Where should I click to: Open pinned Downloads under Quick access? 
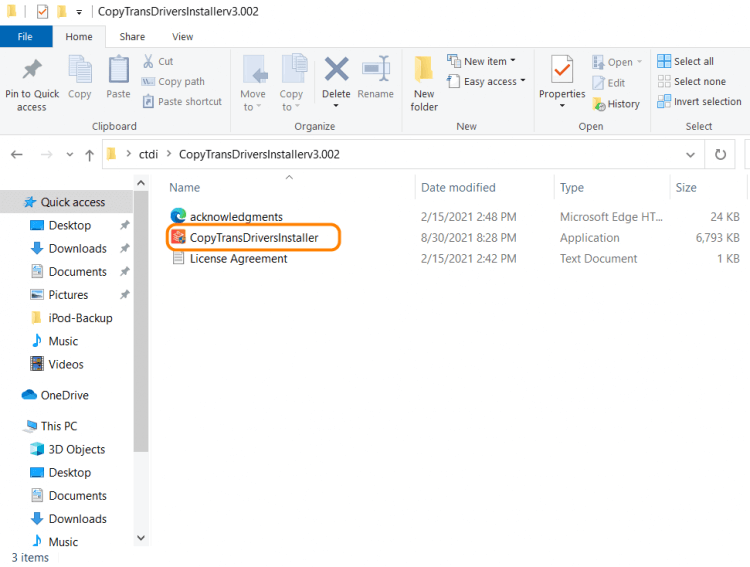[77, 248]
